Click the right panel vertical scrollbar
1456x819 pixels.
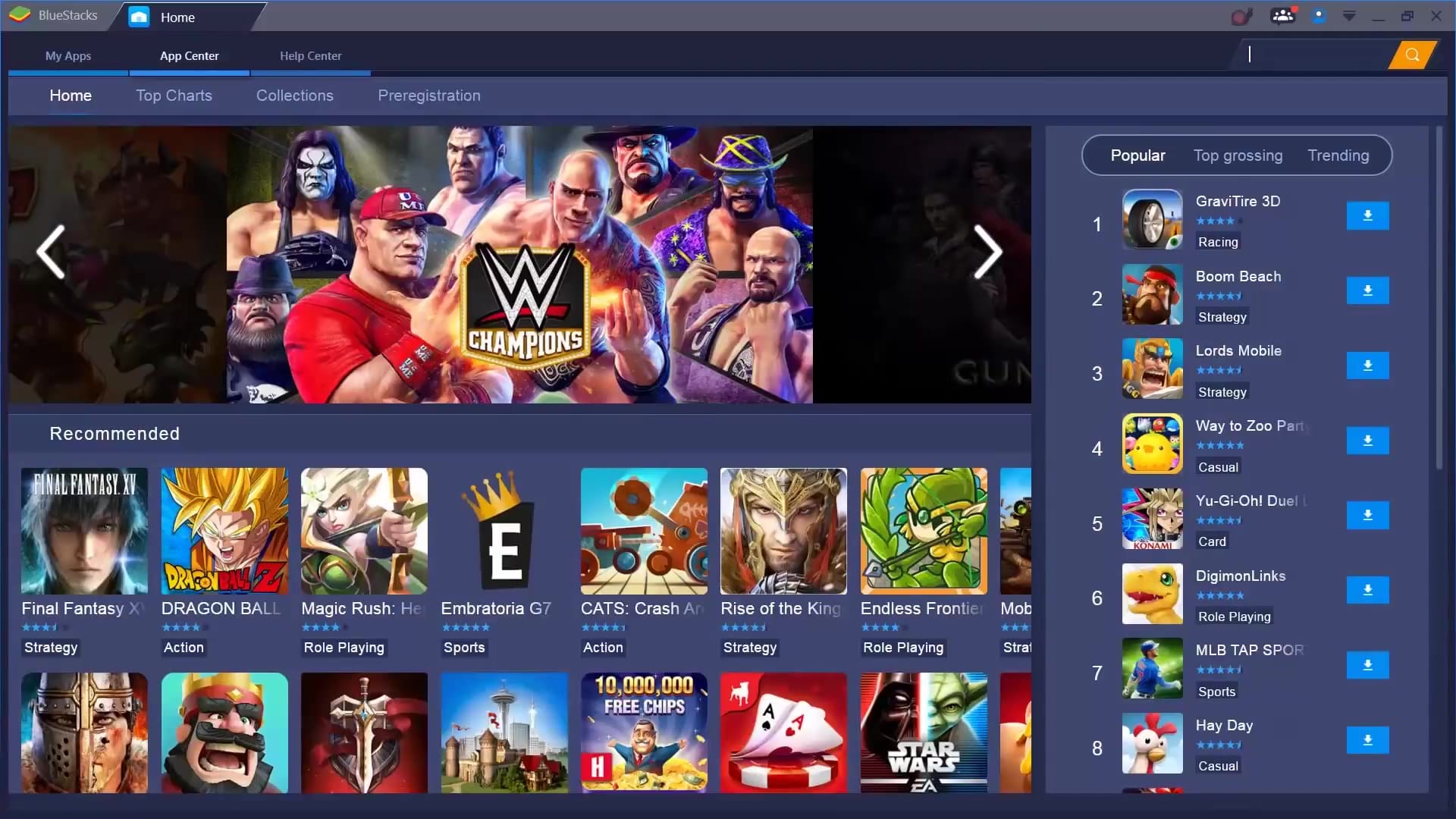[x=1439, y=297]
